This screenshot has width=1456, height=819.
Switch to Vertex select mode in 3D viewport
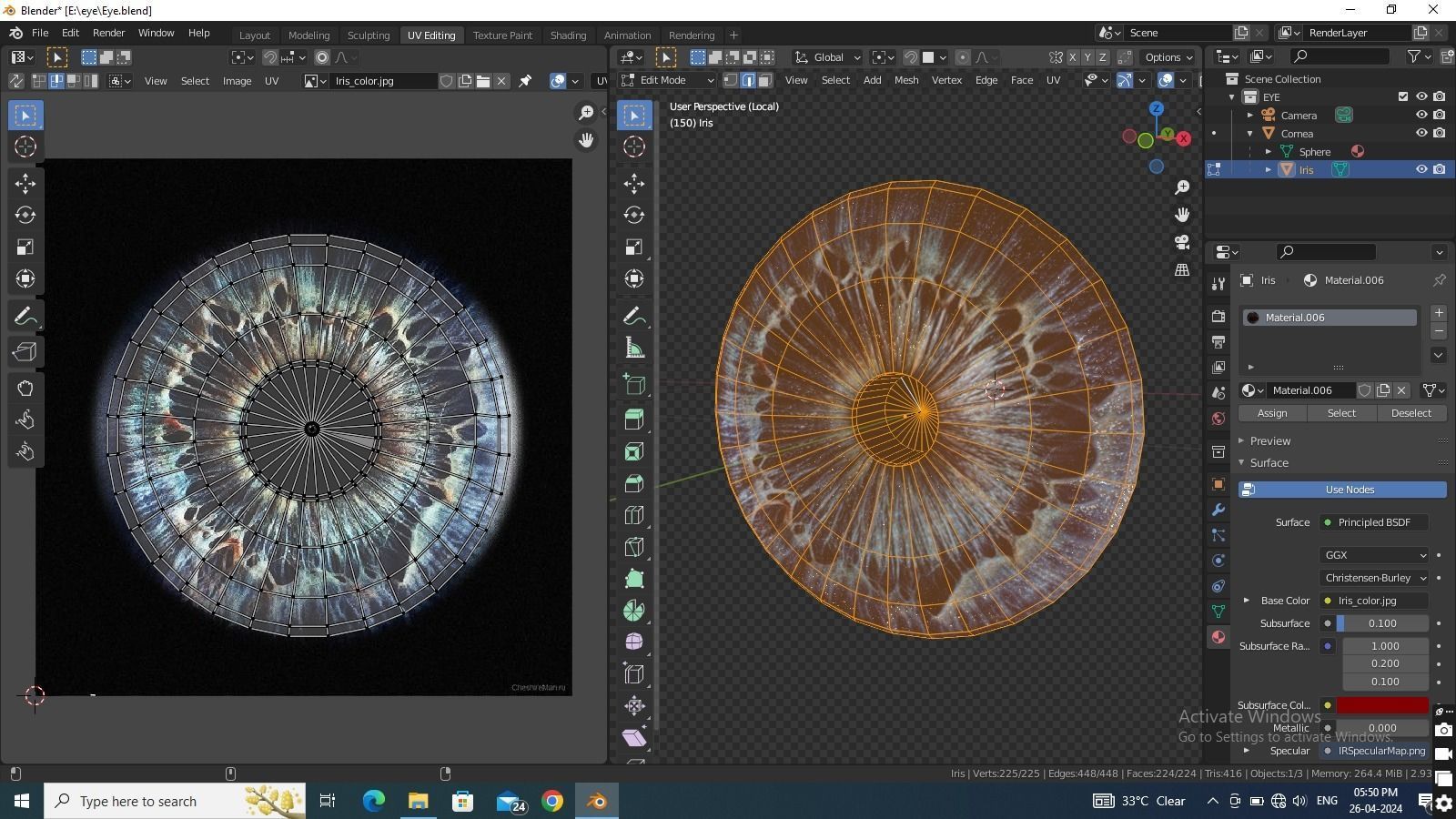[x=731, y=80]
